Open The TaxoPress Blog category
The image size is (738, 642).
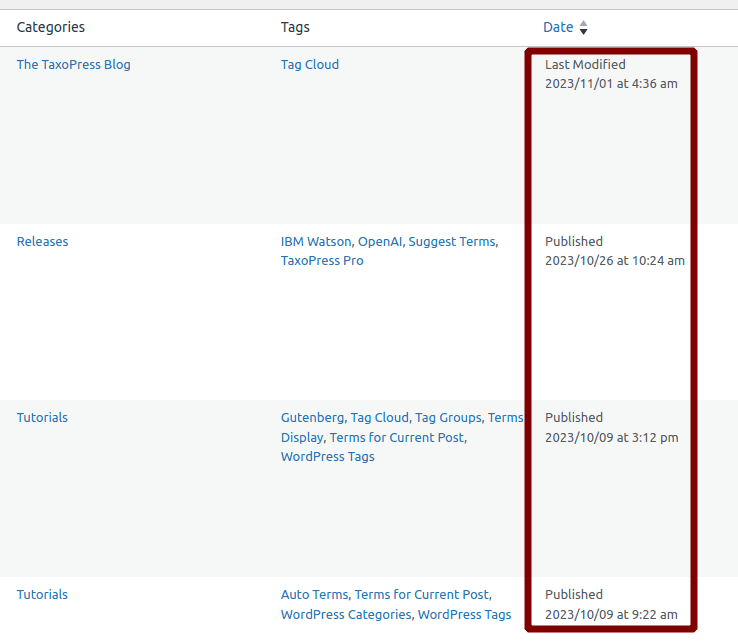point(74,64)
